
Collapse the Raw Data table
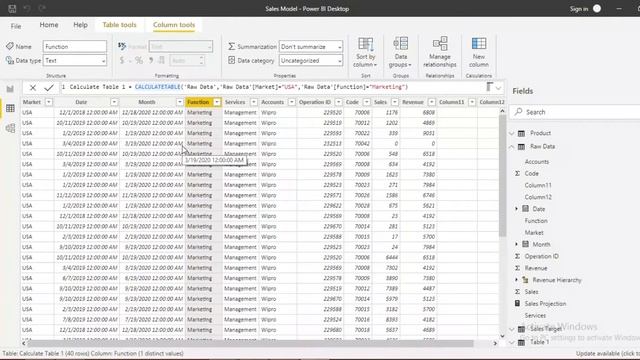(512, 147)
